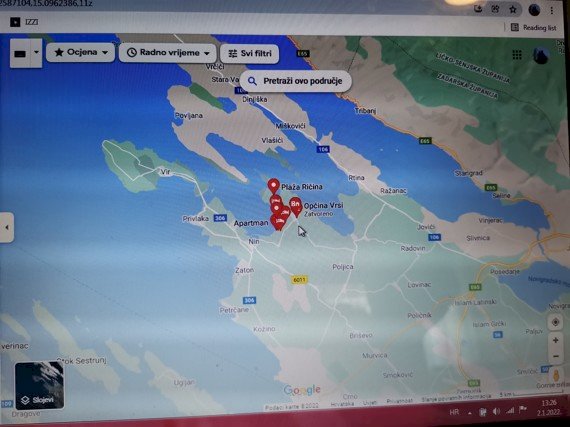The width and height of the screenshot is (570, 427).
Task: Click the bookmark item in bookmarks bar
Action: pyautogui.click(x=24, y=22)
